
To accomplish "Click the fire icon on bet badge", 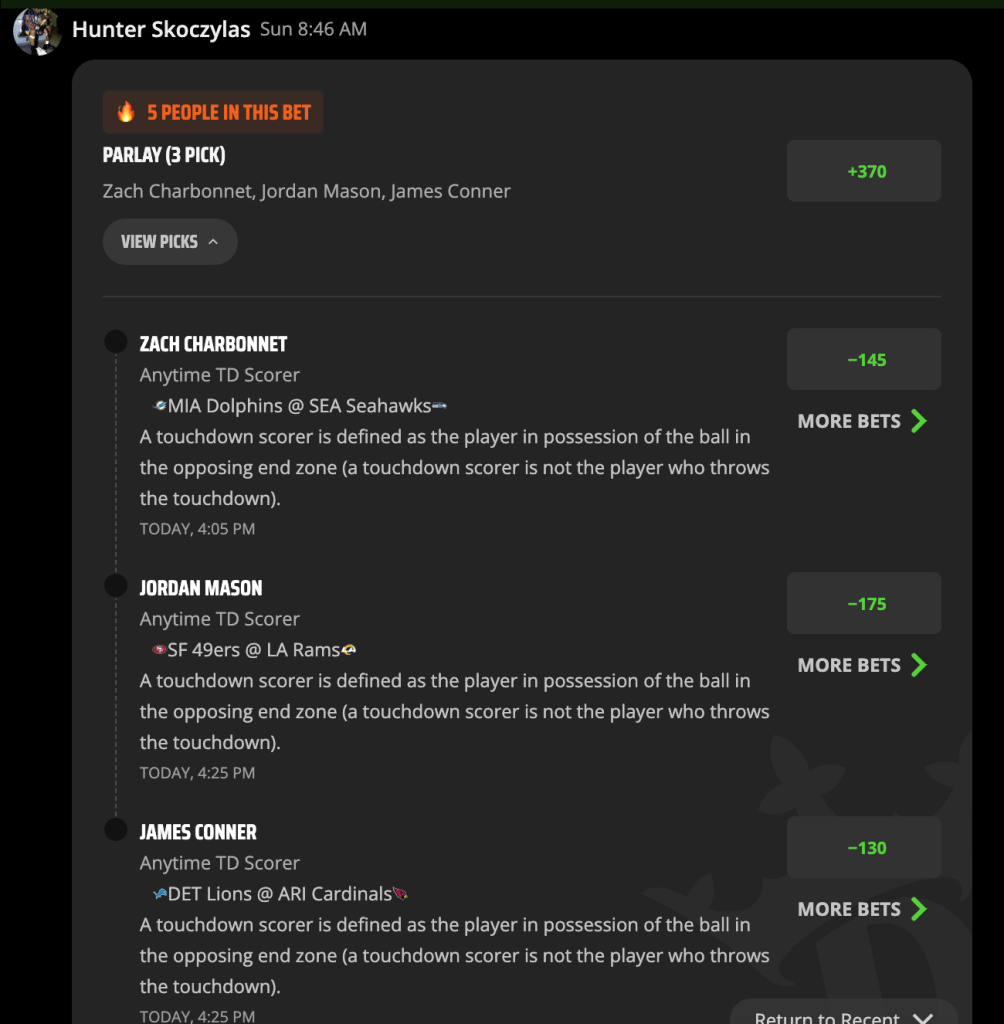I will point(126,112).
